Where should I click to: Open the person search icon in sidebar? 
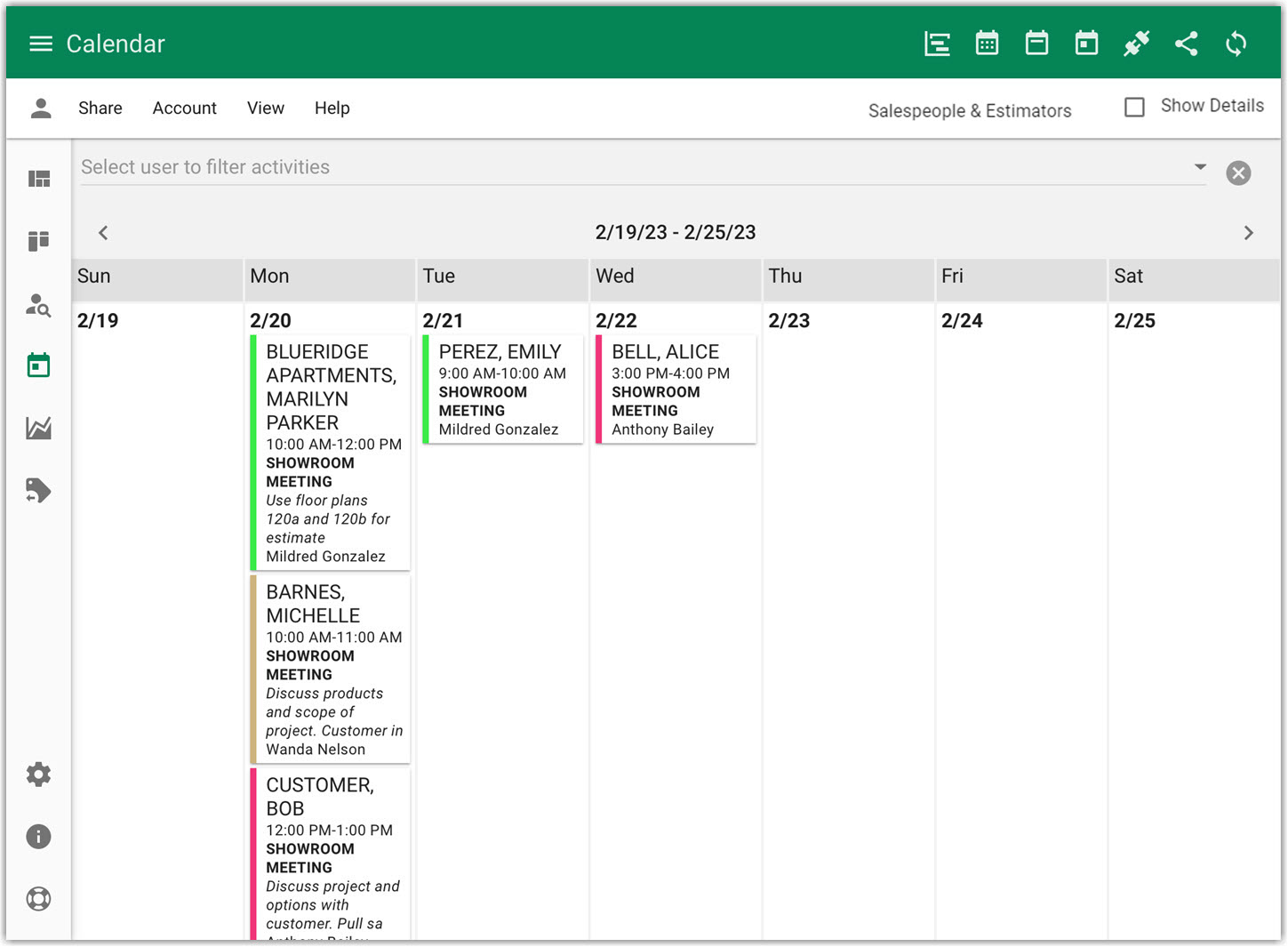pyautogui.click(x=39, y=304)
